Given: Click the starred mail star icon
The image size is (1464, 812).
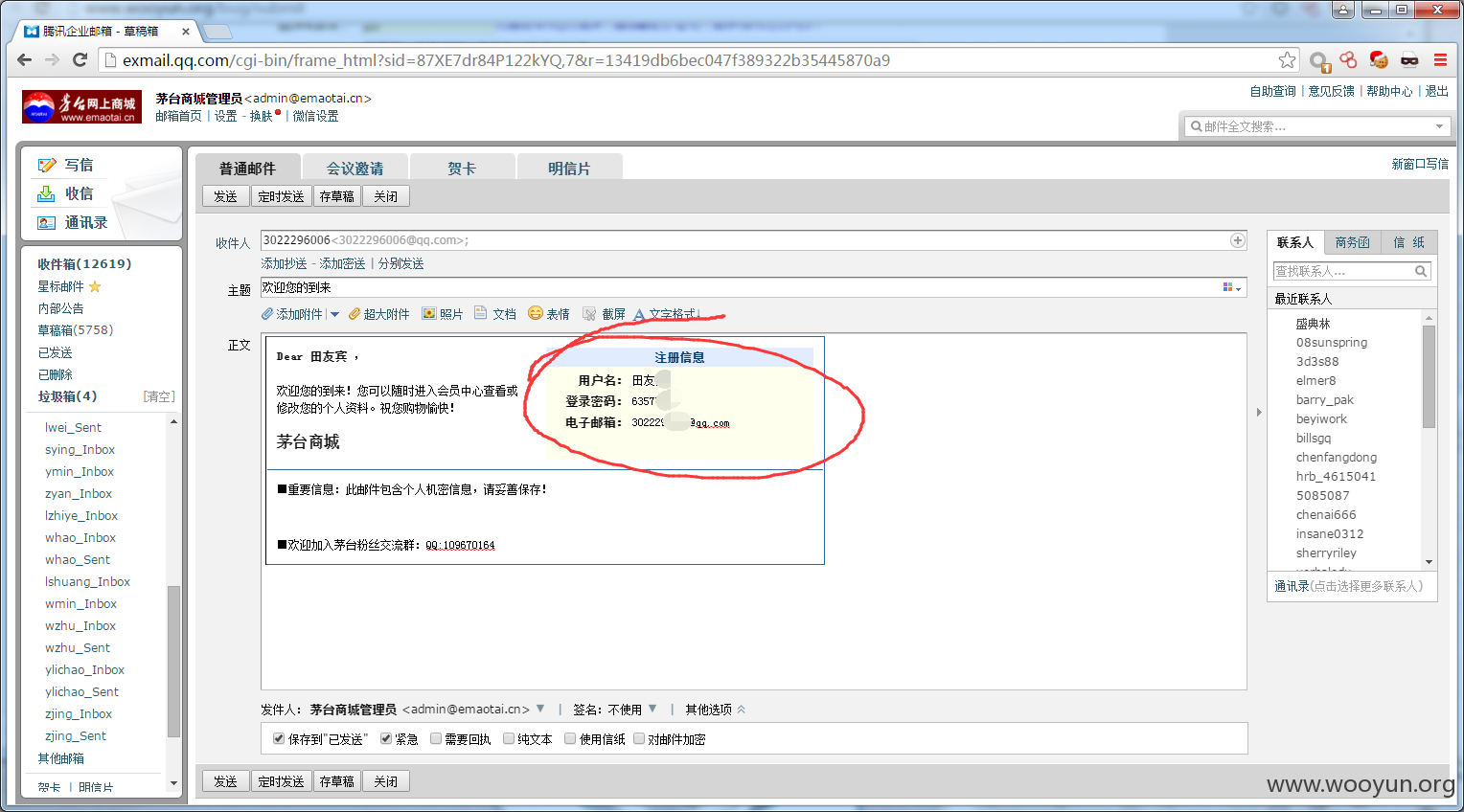Looking at the screenshot, I should [95, 286].
